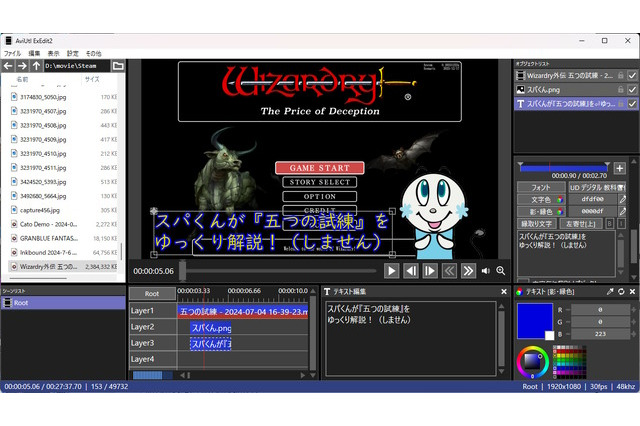Click the blue object time range bar
Image resolution: width=640 pixels, height=426 pixels.
563,167
